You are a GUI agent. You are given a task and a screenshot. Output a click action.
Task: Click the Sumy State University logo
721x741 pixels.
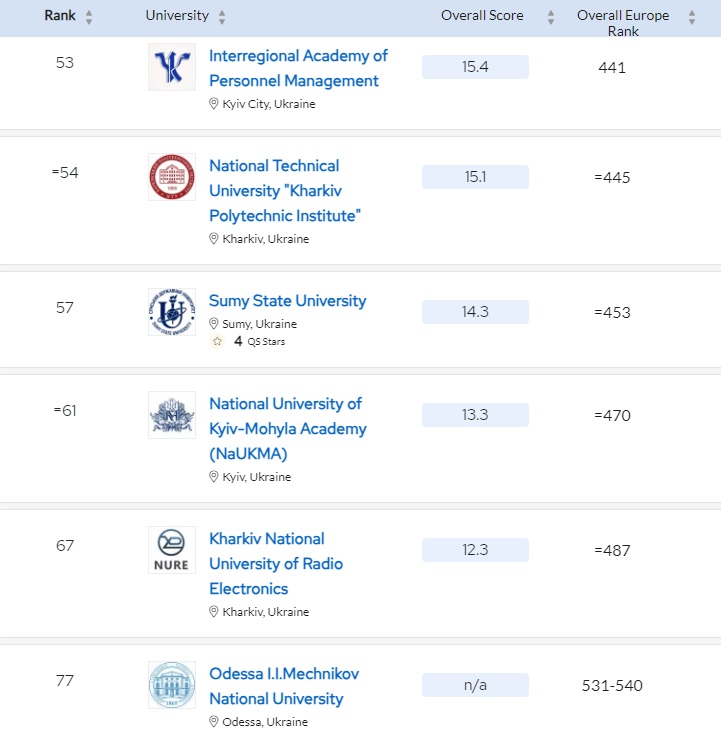tap(171, 312)
